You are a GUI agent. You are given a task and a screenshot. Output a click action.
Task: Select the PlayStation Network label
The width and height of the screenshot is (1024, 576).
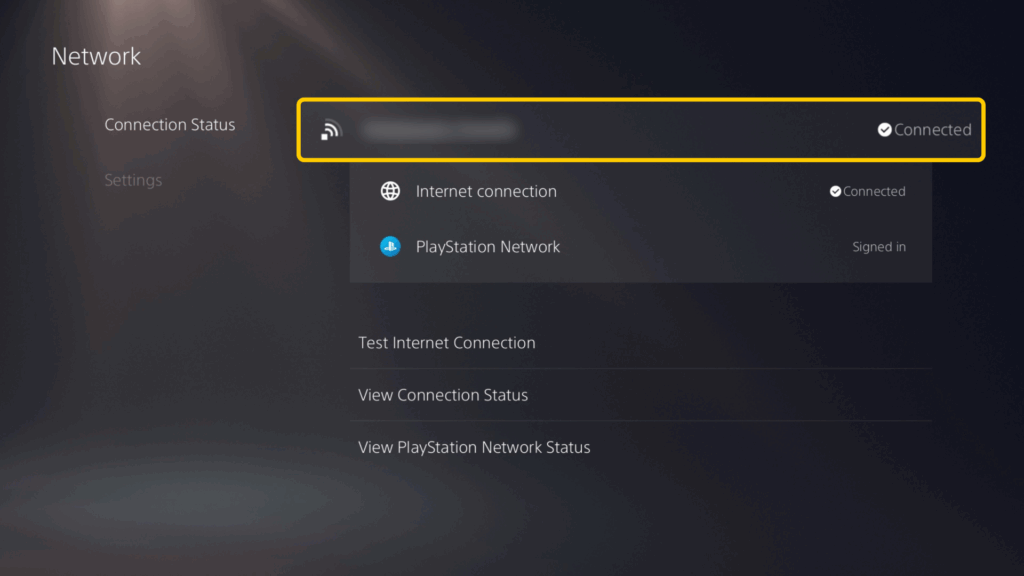coord(488,247)
